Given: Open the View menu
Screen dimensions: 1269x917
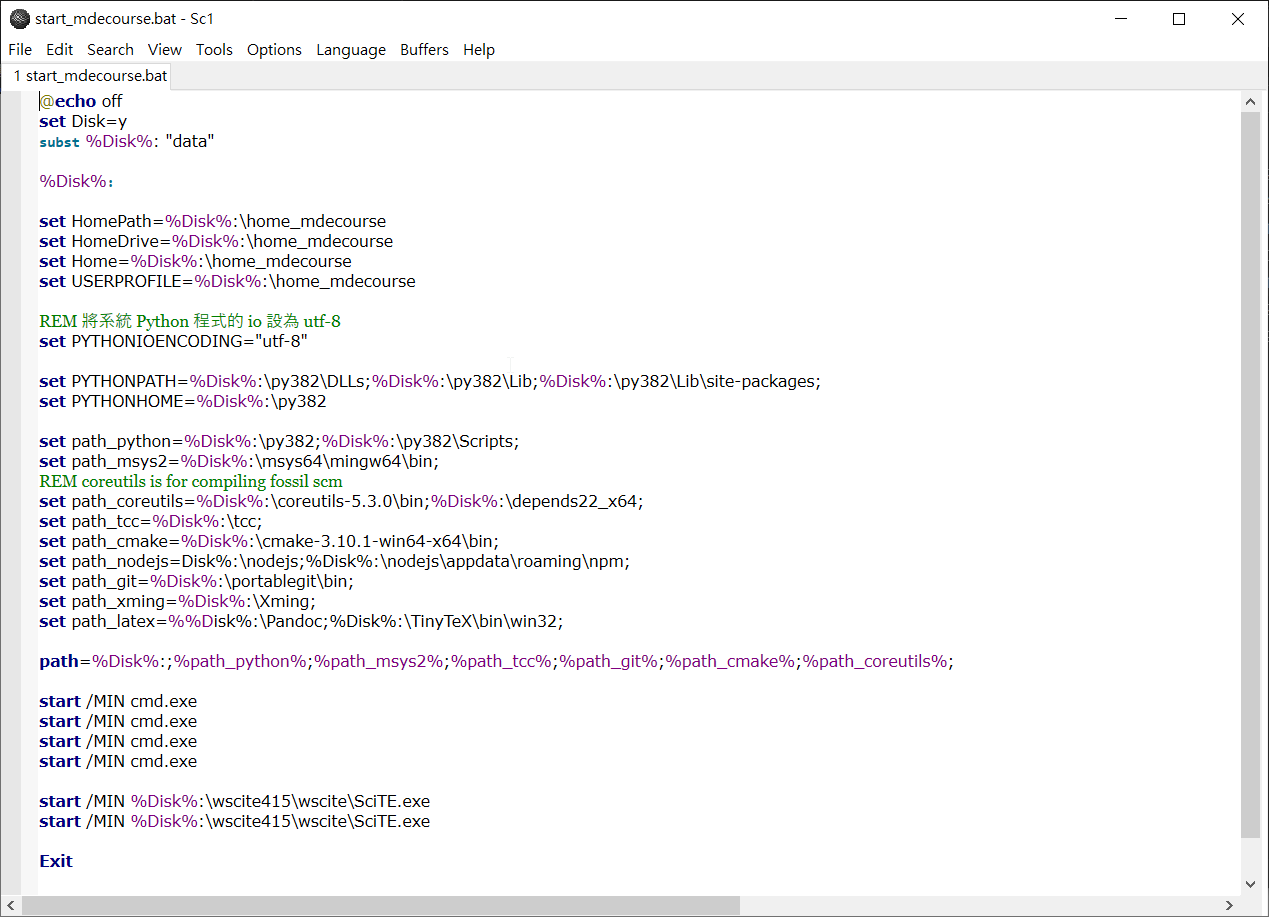Looking at the screenshot, I should tap(165, 50).
